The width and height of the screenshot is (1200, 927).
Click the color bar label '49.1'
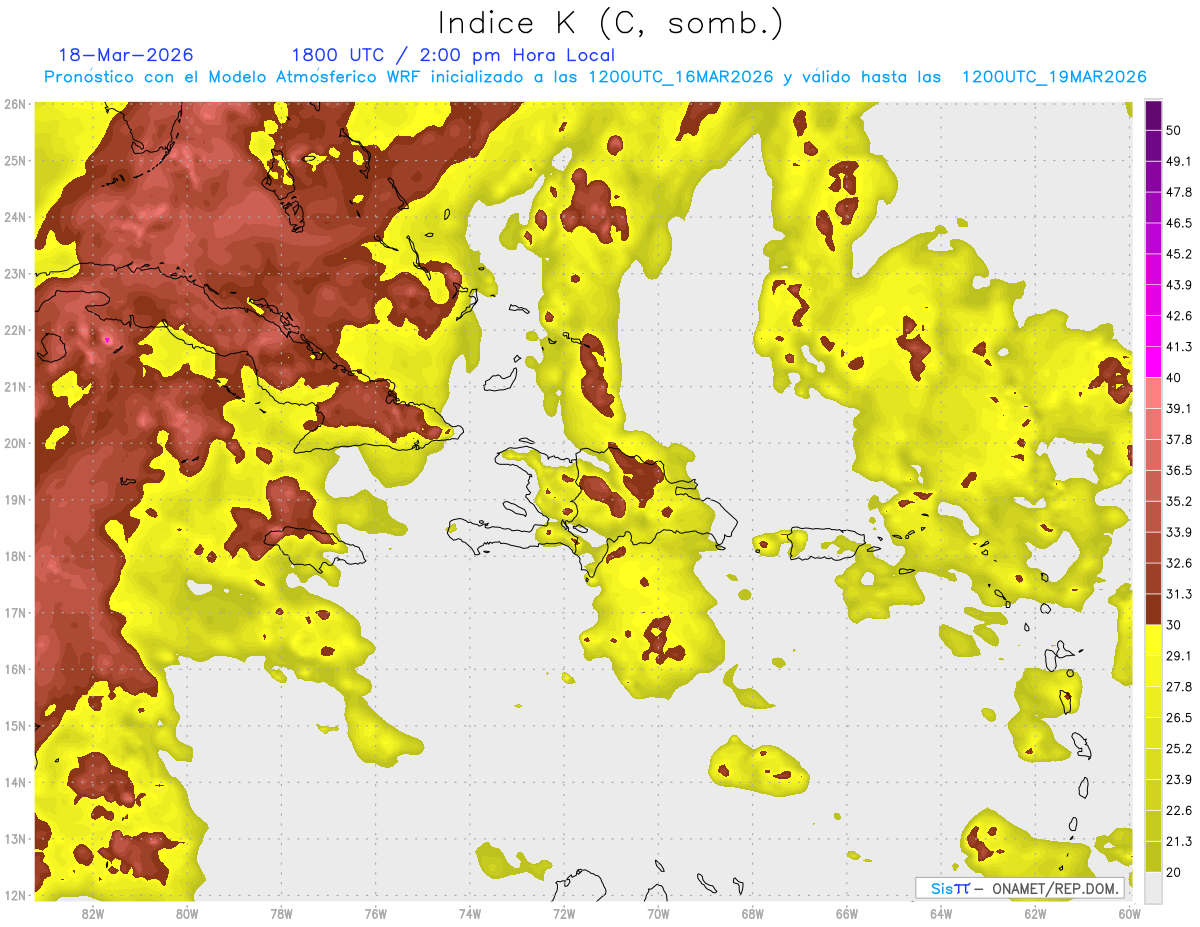(1179, 161)
